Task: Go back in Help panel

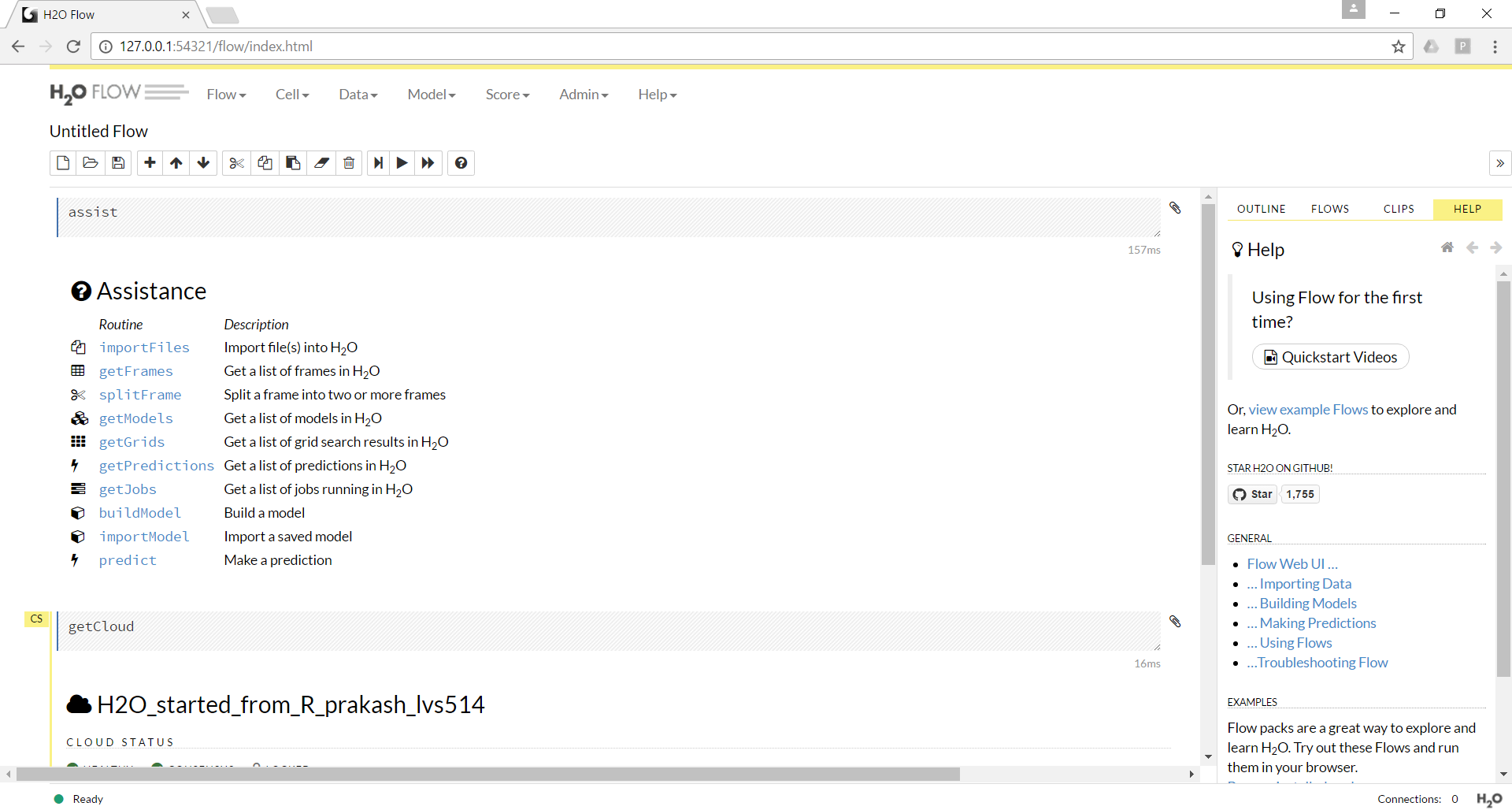Action: (x=1472, y=247)
